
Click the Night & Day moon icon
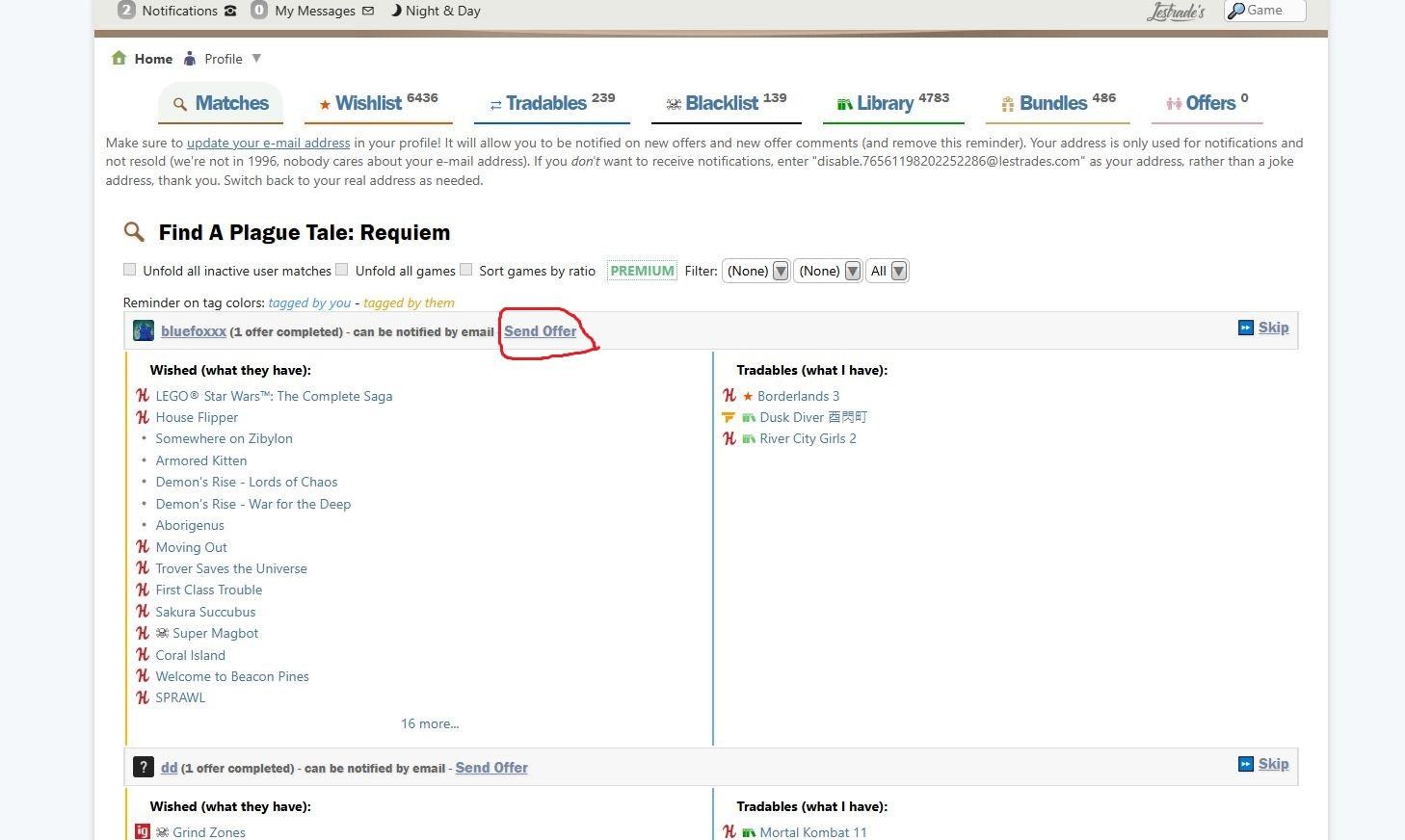coord(396,11)
